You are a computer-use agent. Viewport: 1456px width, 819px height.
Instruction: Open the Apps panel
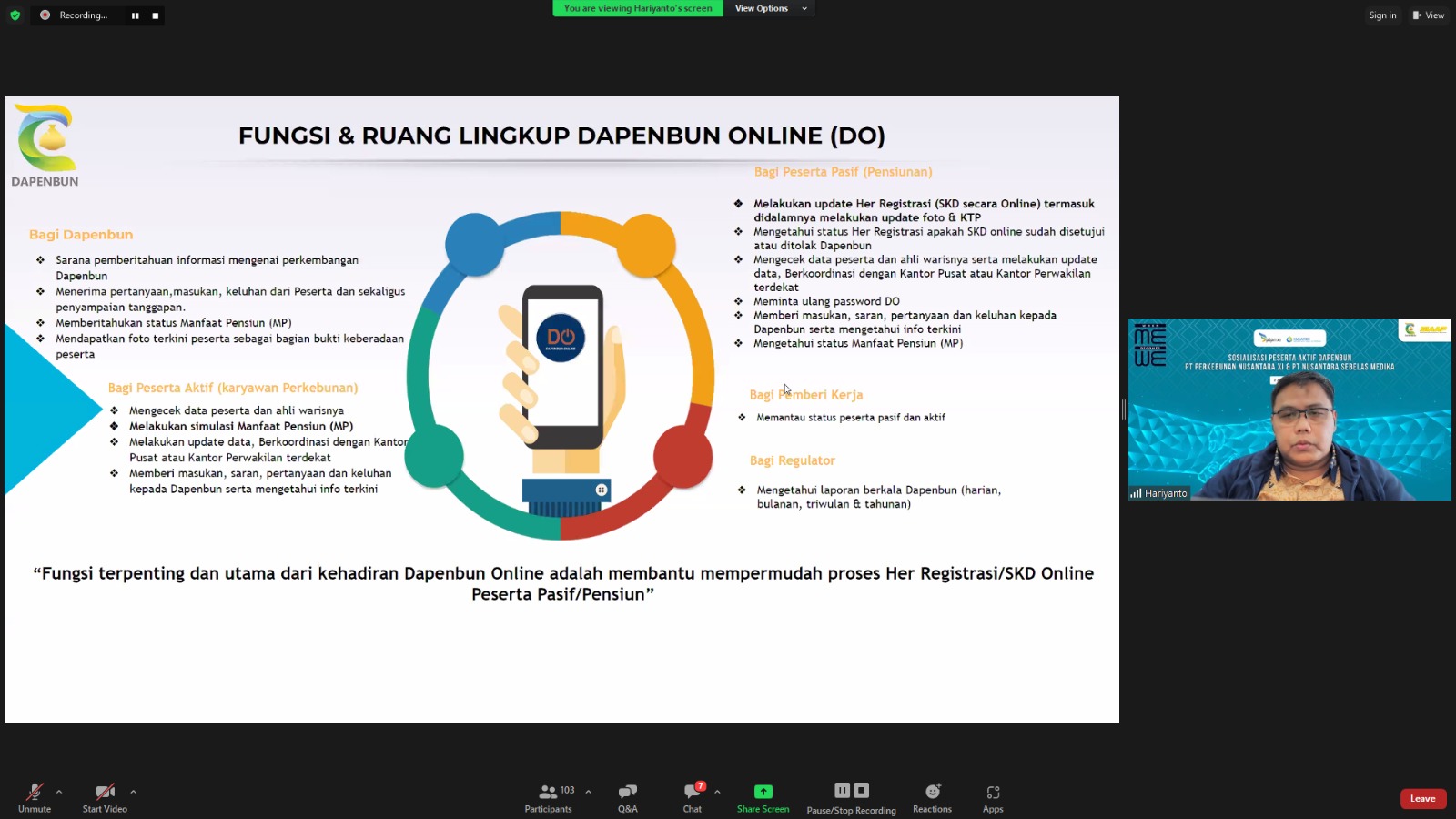point(993,797)
